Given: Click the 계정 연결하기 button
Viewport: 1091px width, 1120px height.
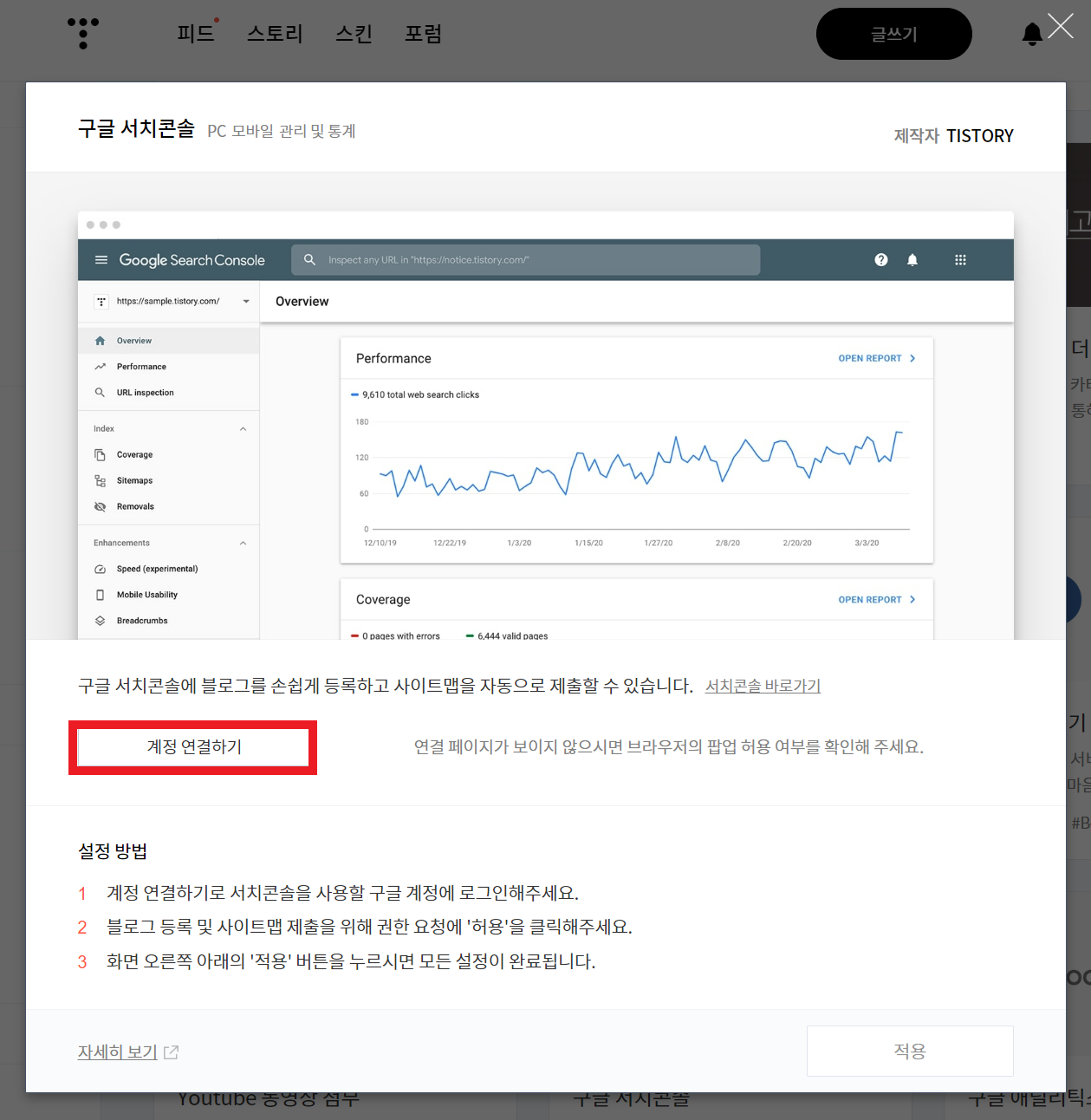Looking at the screenshot, I should (x=194, y=747).
